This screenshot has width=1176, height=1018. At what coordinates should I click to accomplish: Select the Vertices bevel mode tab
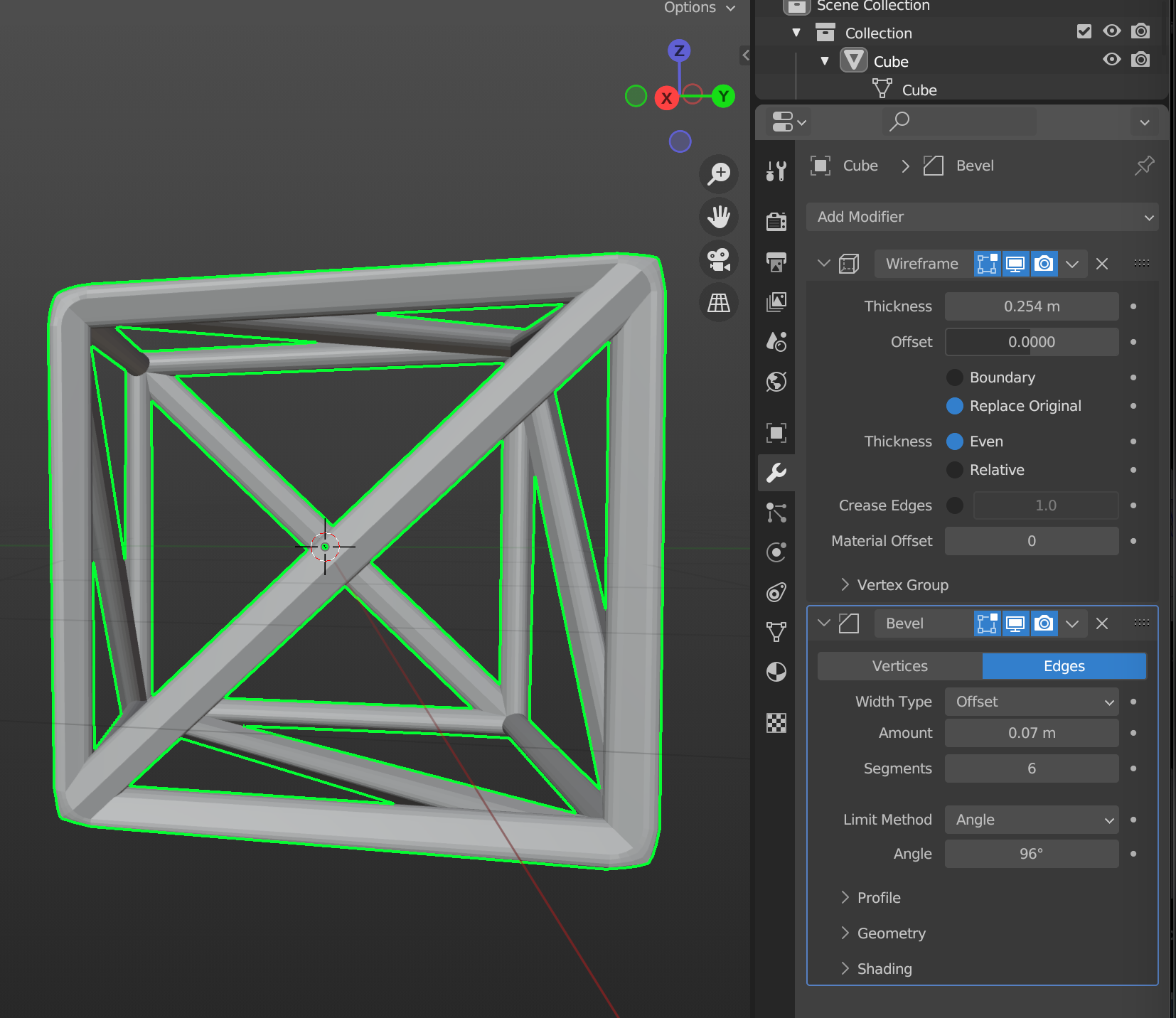point(899,666)
